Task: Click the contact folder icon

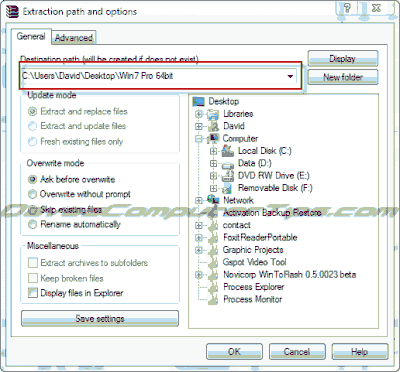Action: (x=213, y=225)
